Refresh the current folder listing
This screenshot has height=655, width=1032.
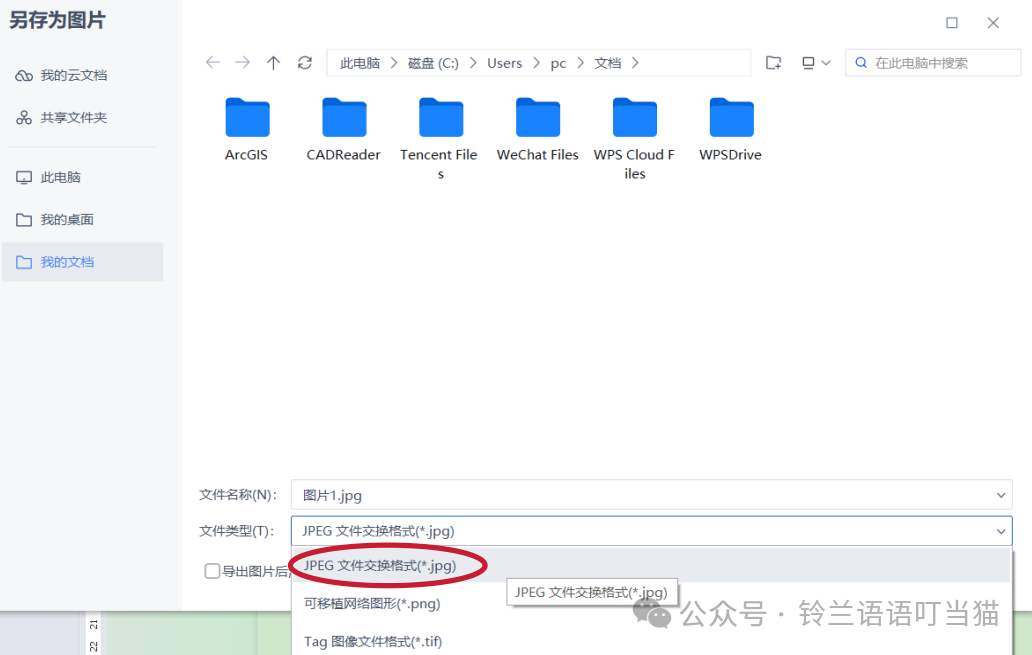tap(305, 63)
